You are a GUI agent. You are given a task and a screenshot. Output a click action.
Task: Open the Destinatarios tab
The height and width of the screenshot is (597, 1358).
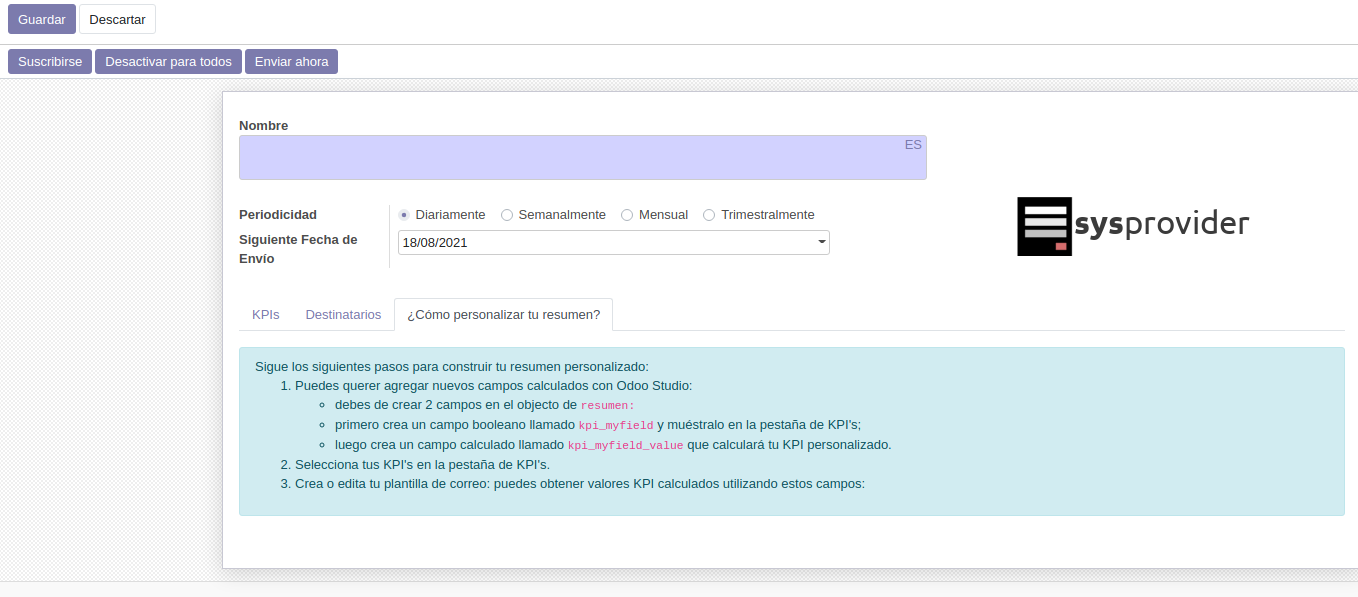tap(343, 314)
